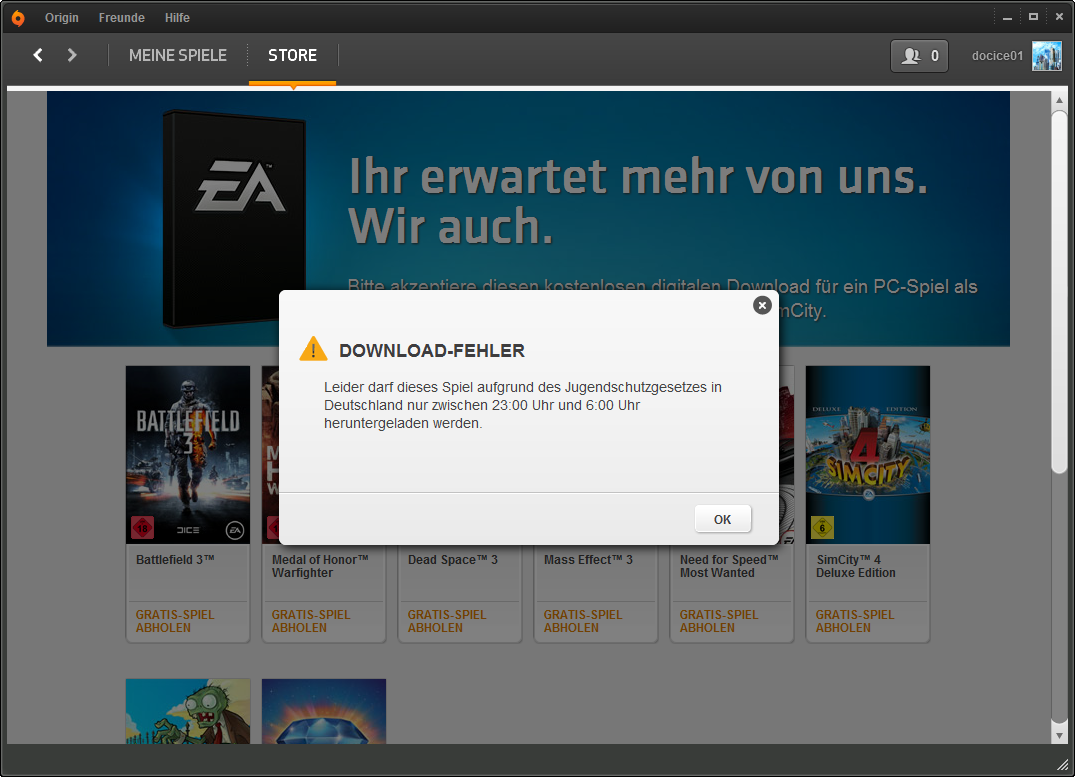Select the Store tab
The height and width of the screenshot is (777, 1075).
tap(292, 55)
